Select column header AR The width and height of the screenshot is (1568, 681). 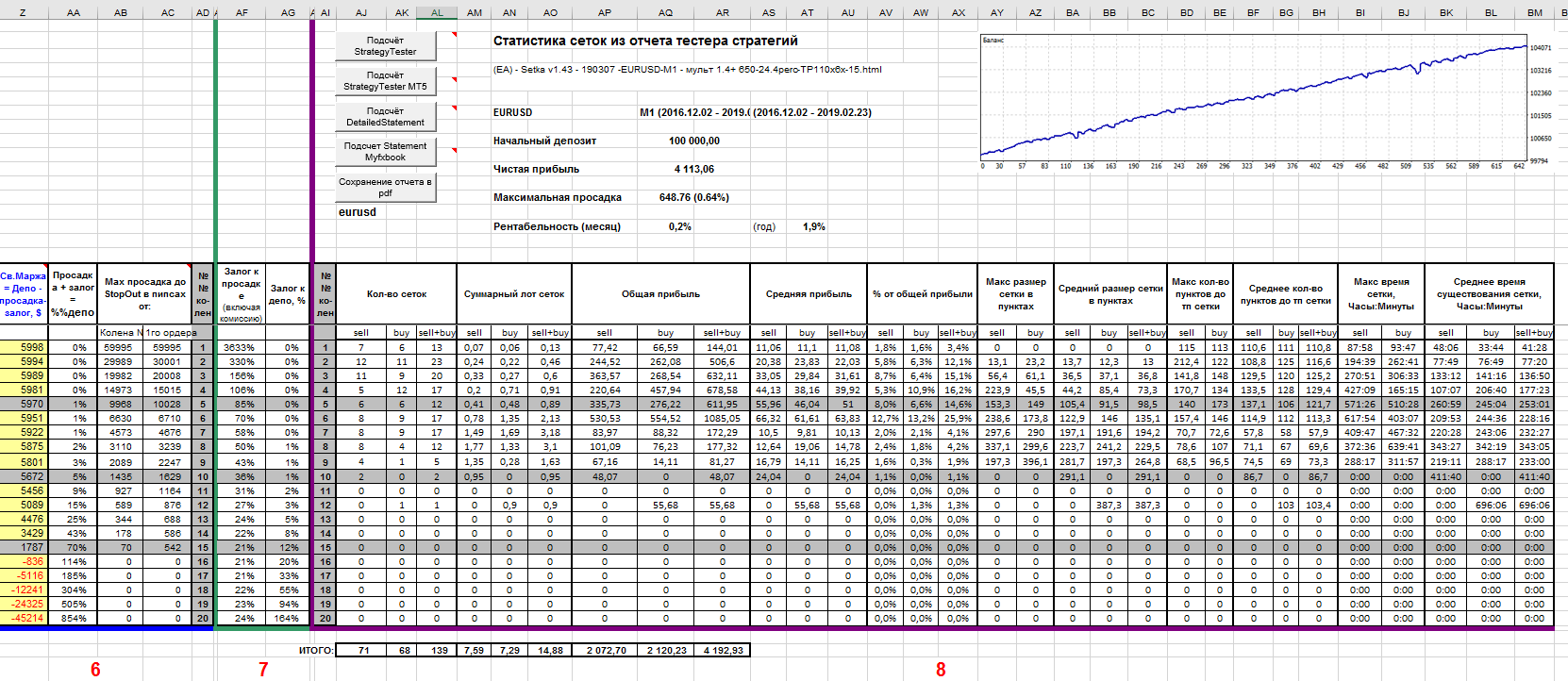click(723, 12)
